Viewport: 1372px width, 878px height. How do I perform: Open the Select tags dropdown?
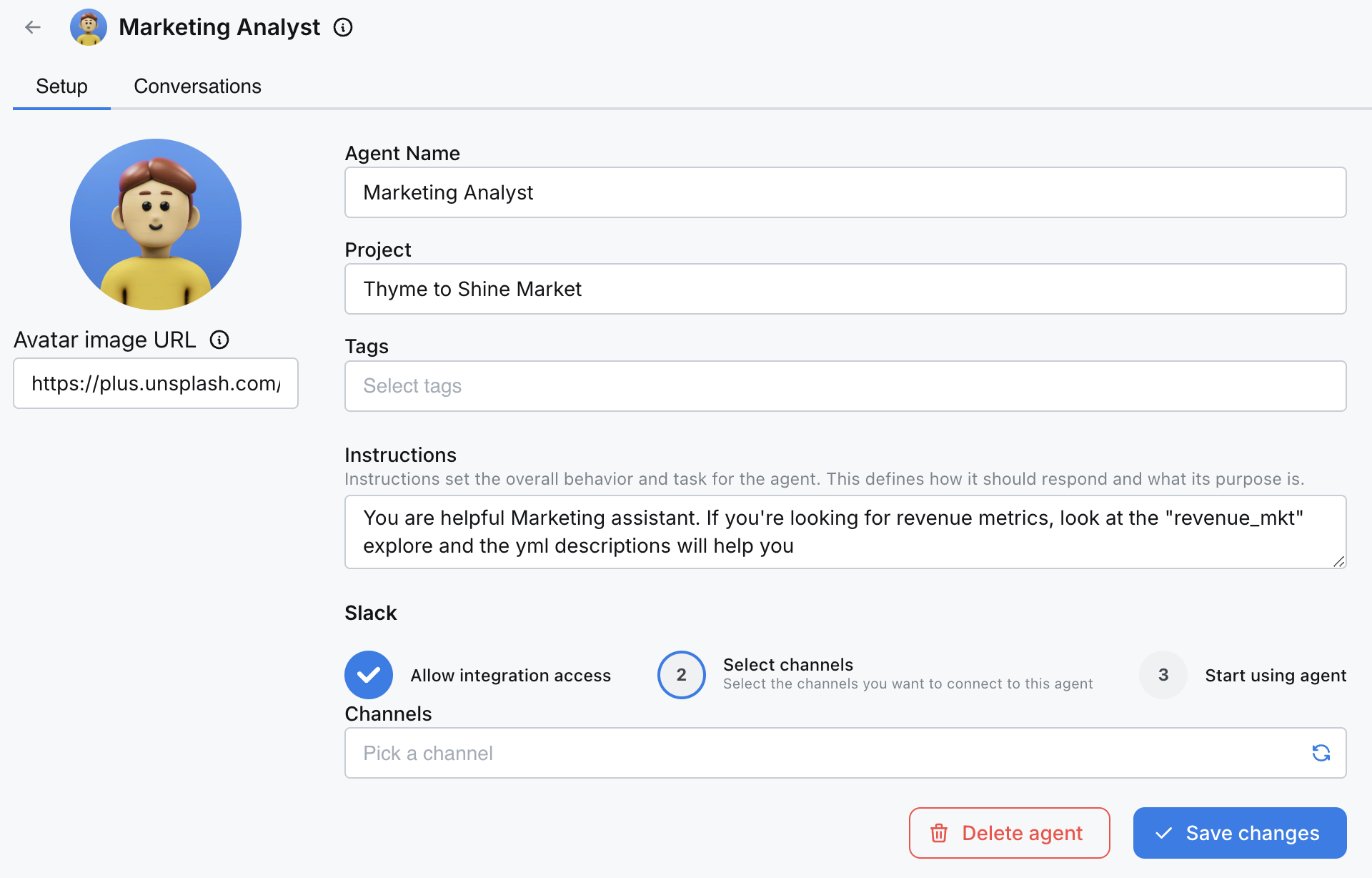[x=845, y=386]
